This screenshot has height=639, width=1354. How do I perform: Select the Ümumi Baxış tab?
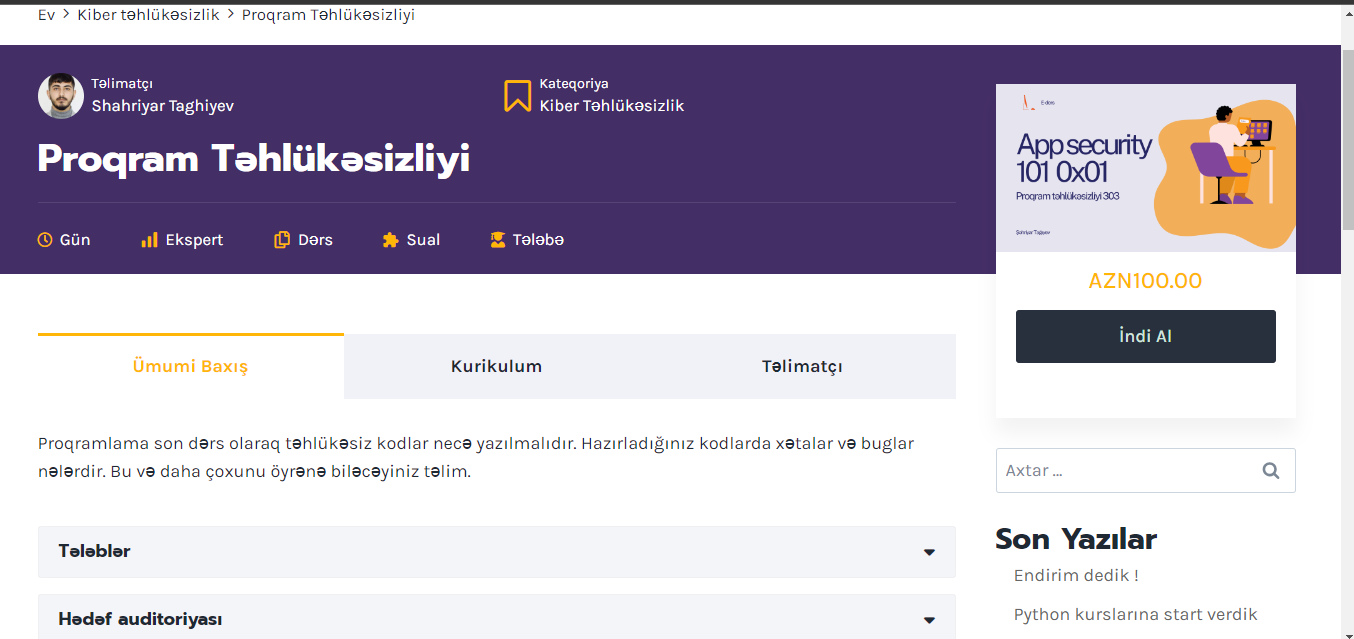click(190, 366)
